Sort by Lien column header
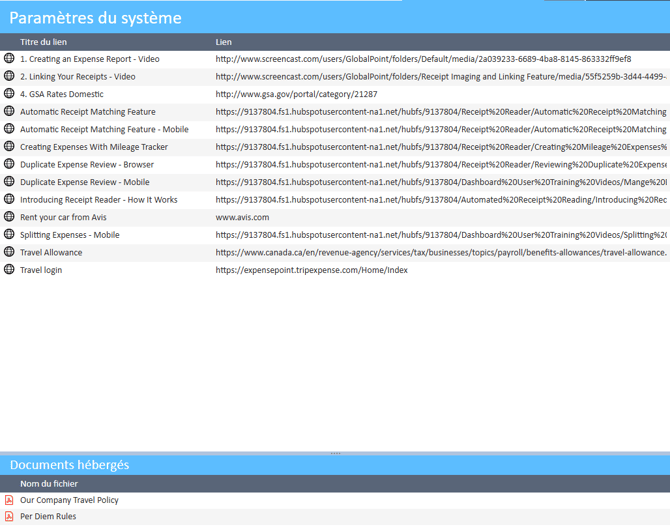 [x=223, y=42]
